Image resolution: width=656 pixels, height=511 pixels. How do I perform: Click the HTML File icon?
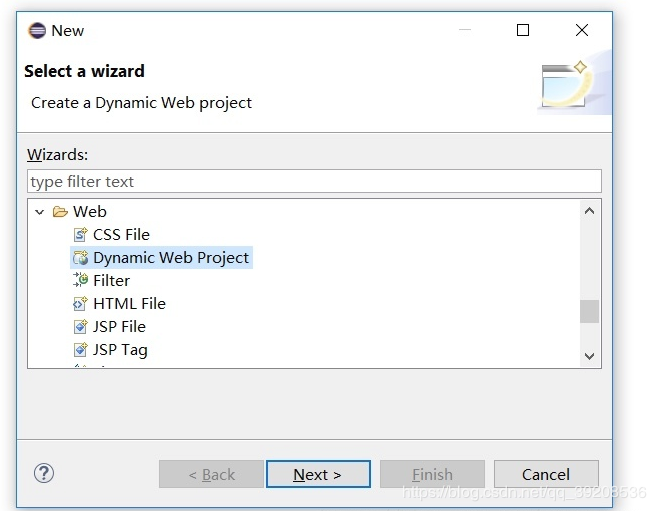[x=81, y=304]
